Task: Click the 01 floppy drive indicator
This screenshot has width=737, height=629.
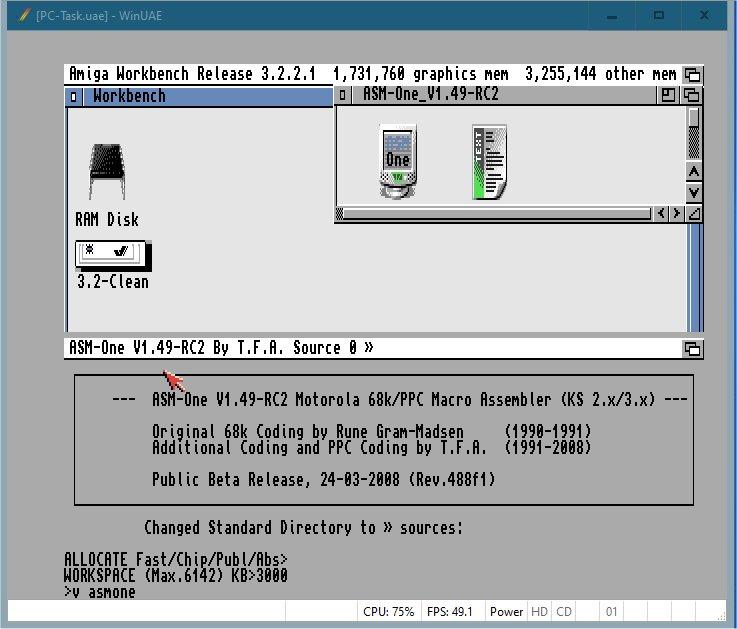Action: click(612, 612)
